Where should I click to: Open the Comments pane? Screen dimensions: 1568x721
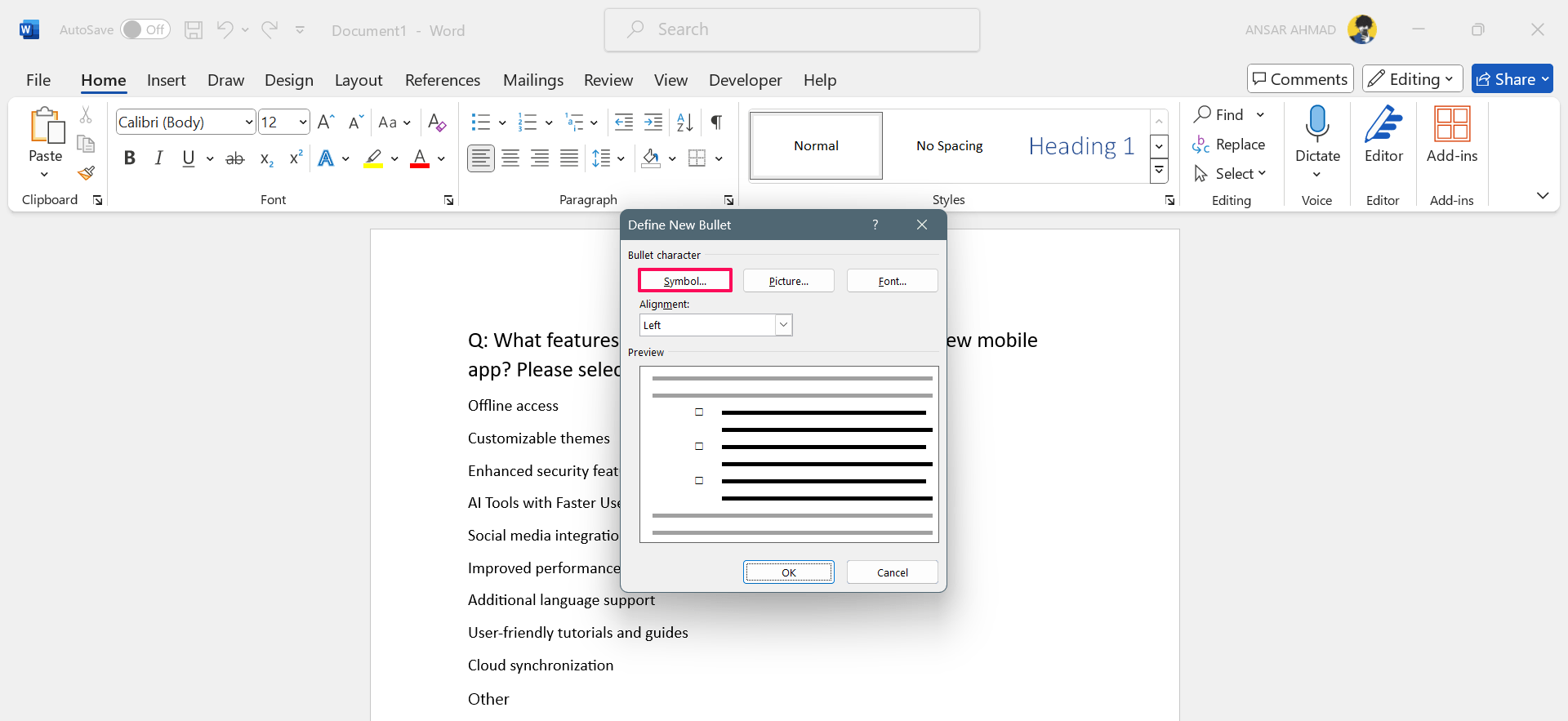1300,78
